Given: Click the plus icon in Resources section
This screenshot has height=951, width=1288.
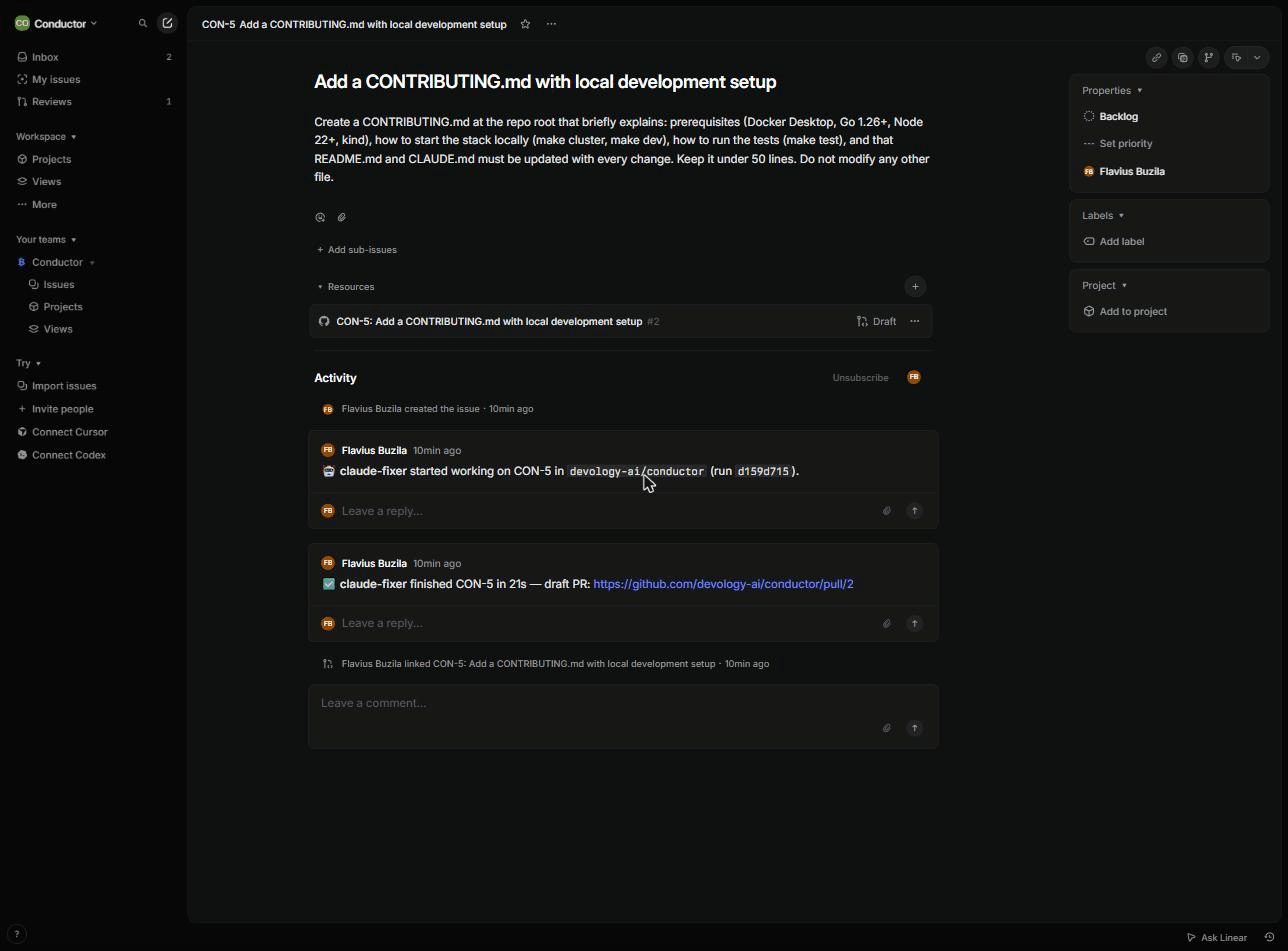Looking at the screenshot, I should pos(915,287).
